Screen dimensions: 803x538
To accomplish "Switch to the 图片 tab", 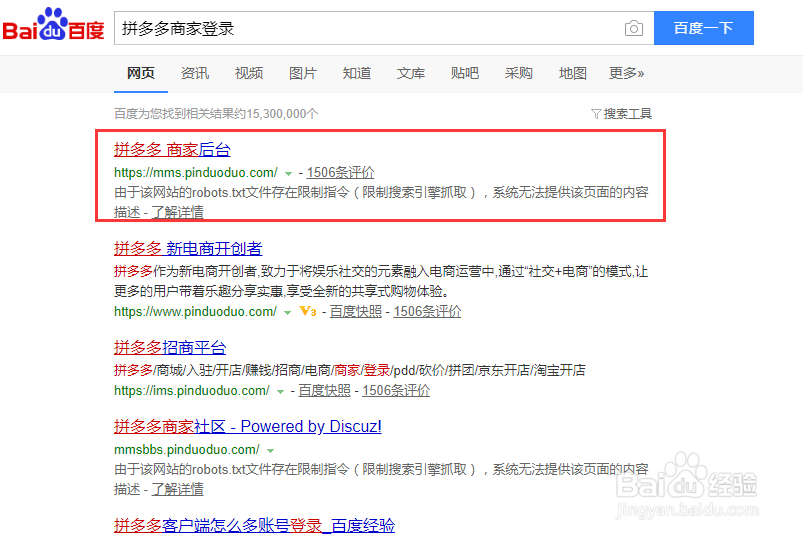I will tap(303, 73).
